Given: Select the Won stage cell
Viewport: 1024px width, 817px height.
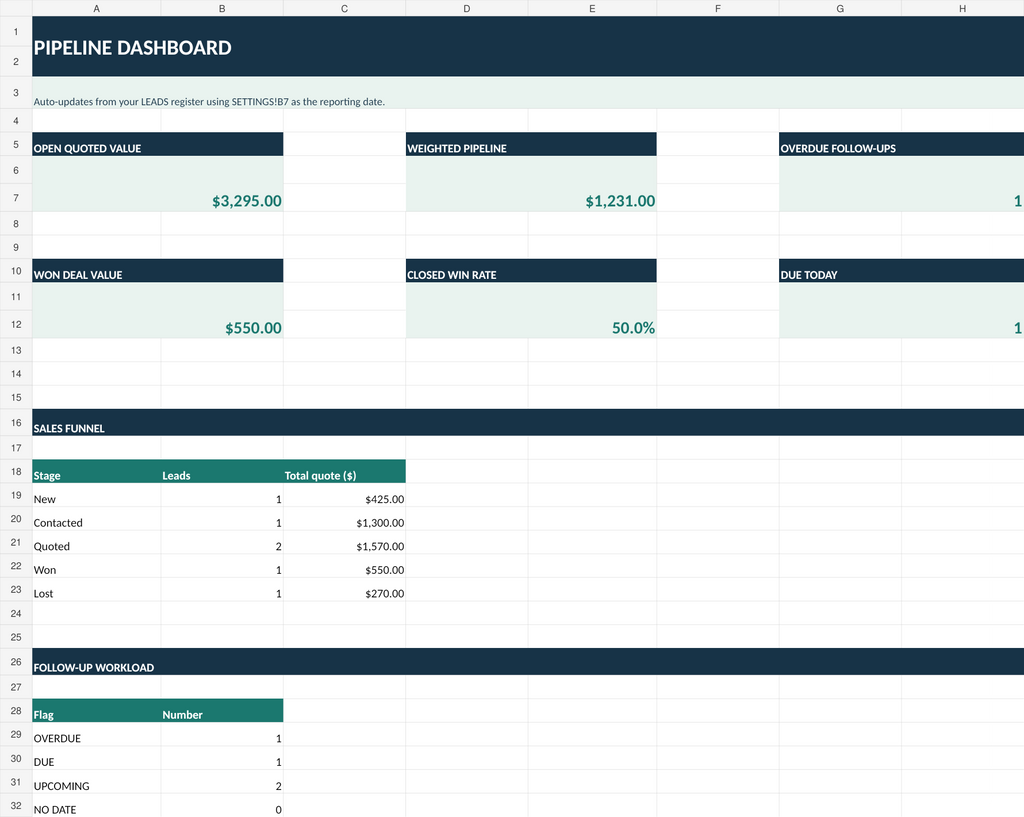Looking at the screenshot, I should [97, 566].
